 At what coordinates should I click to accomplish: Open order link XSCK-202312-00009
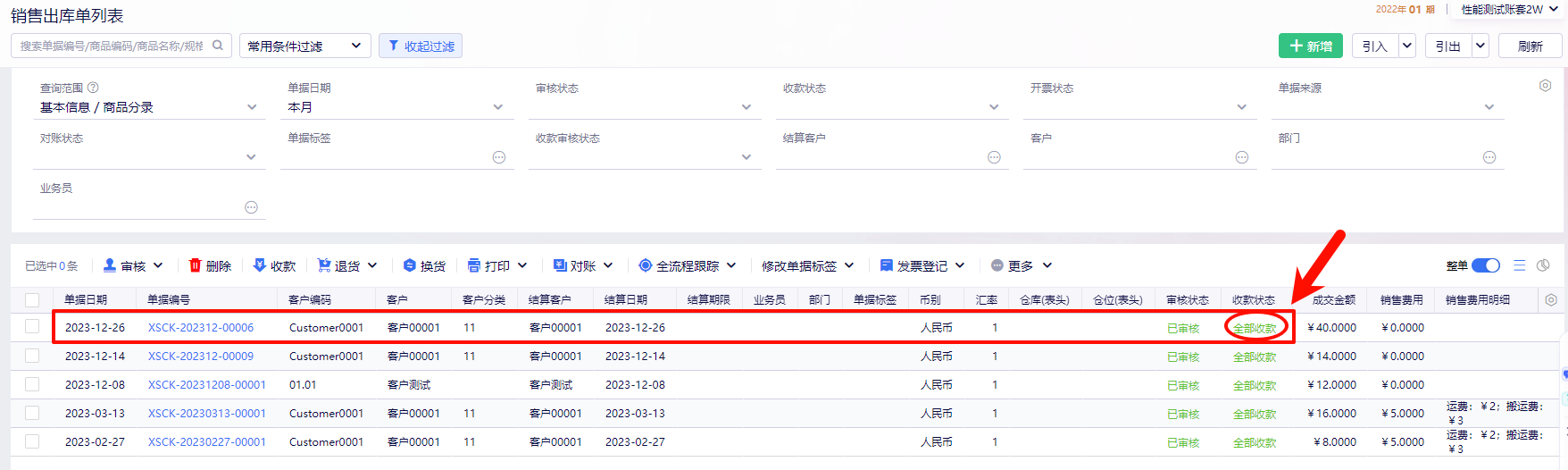(201, 356)
